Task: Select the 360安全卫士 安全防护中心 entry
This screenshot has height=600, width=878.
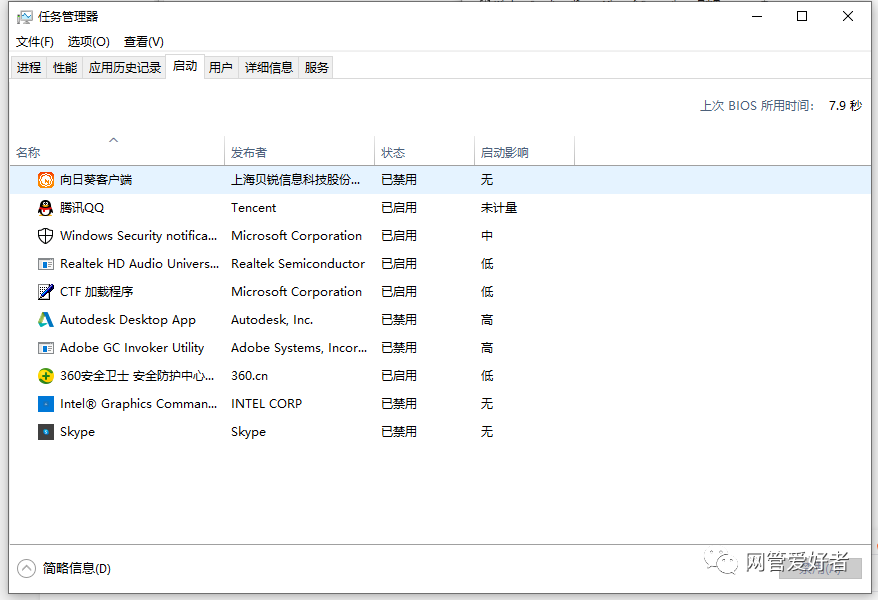Action: click(x=137, y=376)
